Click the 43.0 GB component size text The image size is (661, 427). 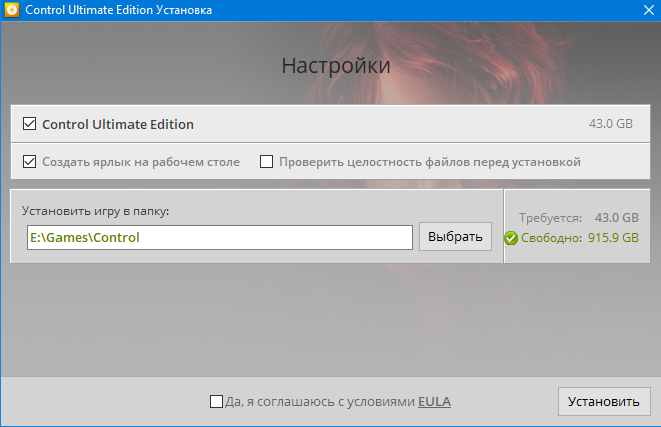pos(611,124)
